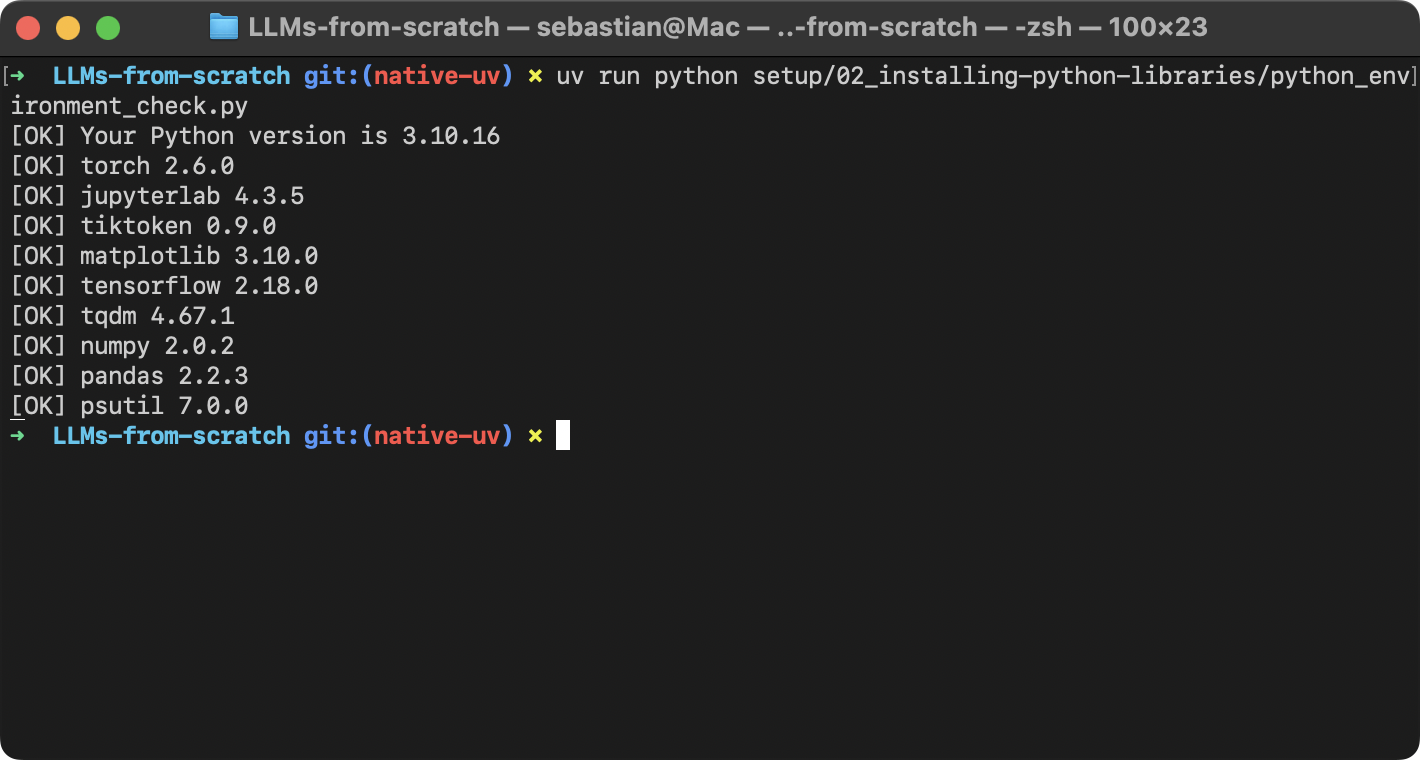Screen dimensions: 1420x760
Task: Click the tiktoken 0.9.0 output line
Action: 143,226
